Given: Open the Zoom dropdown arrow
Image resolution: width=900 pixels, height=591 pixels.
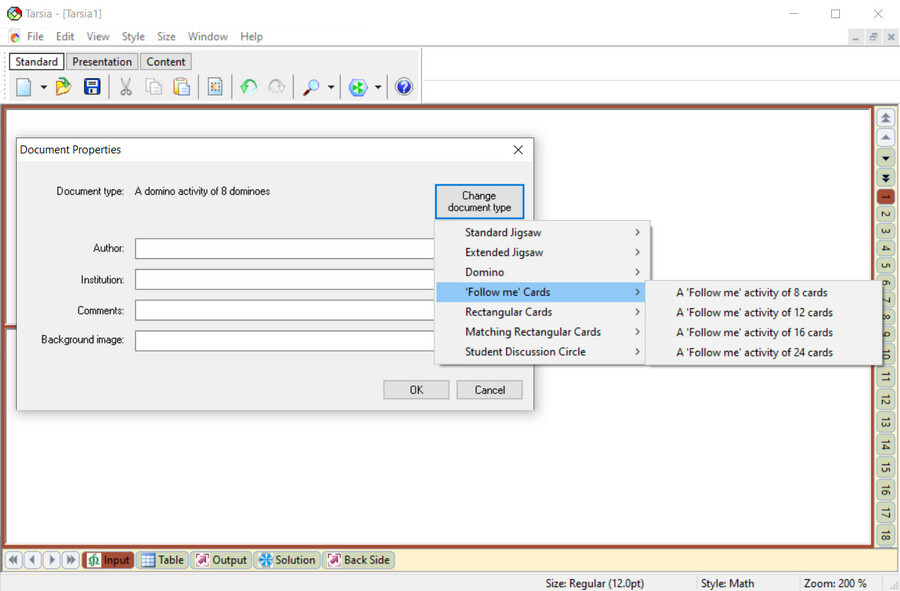Looking at the screenshot, I should pos(331,87).
